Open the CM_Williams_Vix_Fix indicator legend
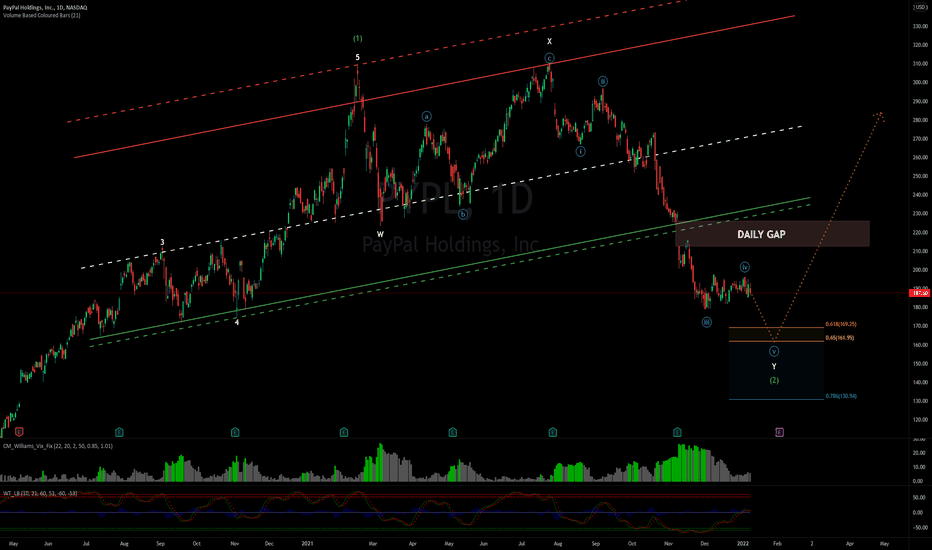932x550 pixels. tap(58, 446)
